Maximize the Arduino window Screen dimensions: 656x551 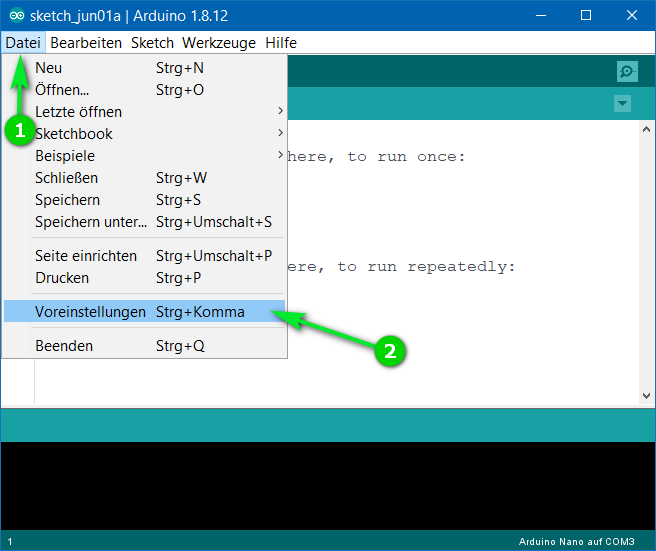point(586,15)
